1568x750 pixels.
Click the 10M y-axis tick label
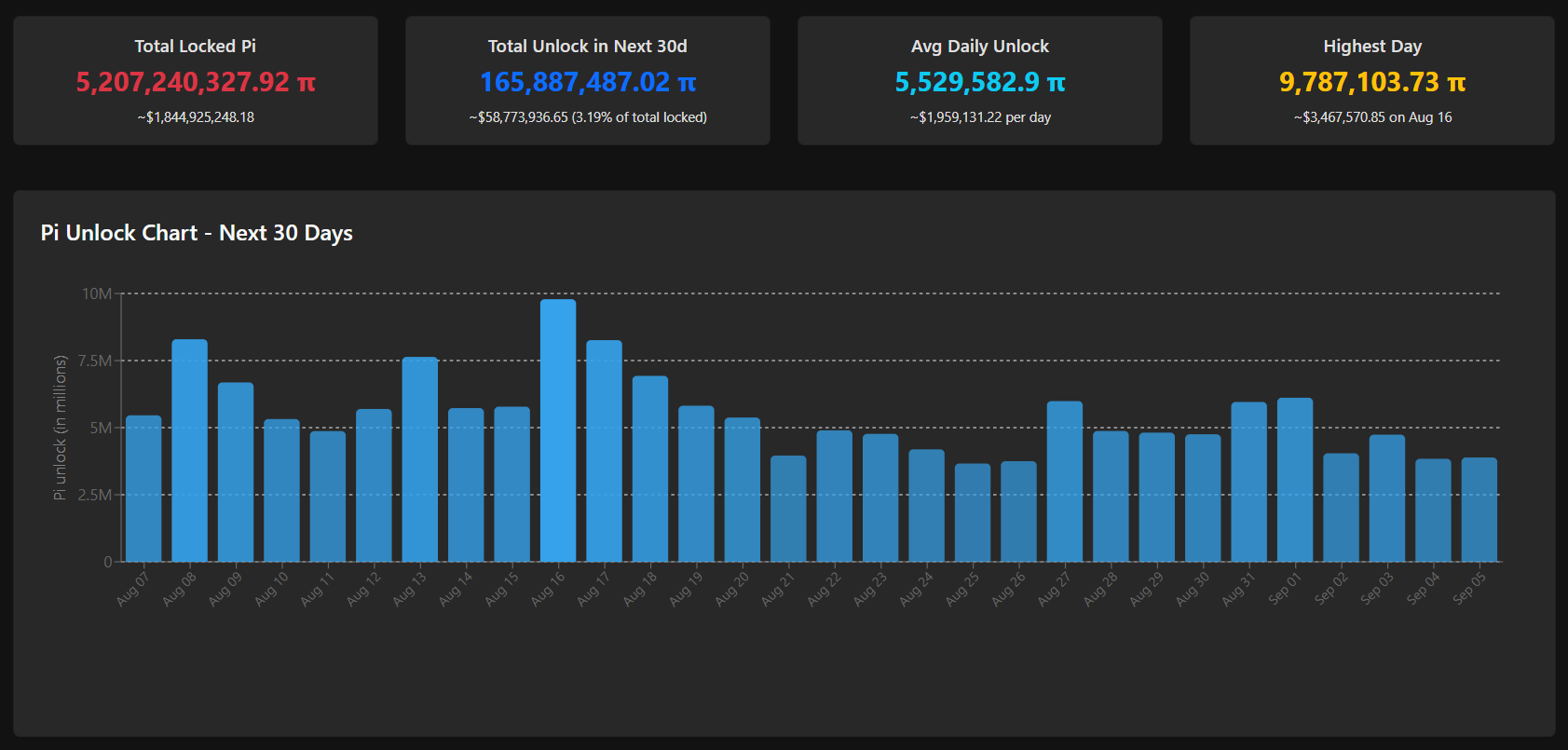coord(96,293)
